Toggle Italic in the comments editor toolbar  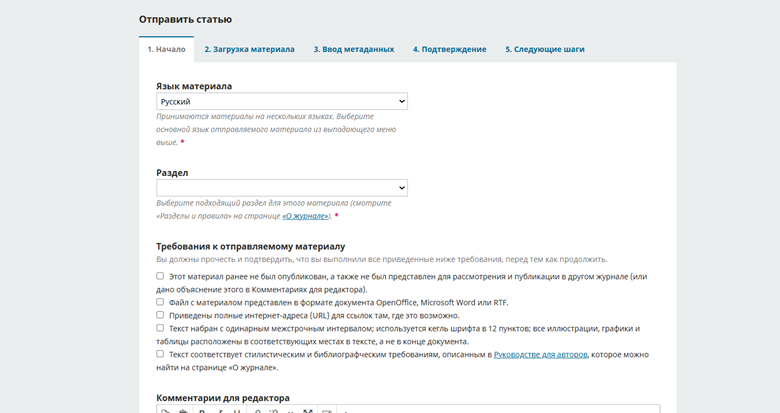coord(221,411)
